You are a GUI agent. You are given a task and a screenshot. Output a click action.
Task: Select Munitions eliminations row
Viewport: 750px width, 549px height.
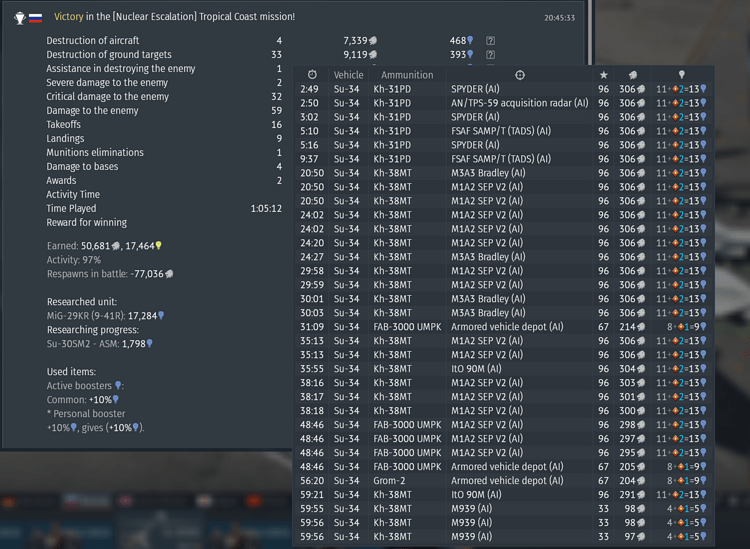point(164,152)
